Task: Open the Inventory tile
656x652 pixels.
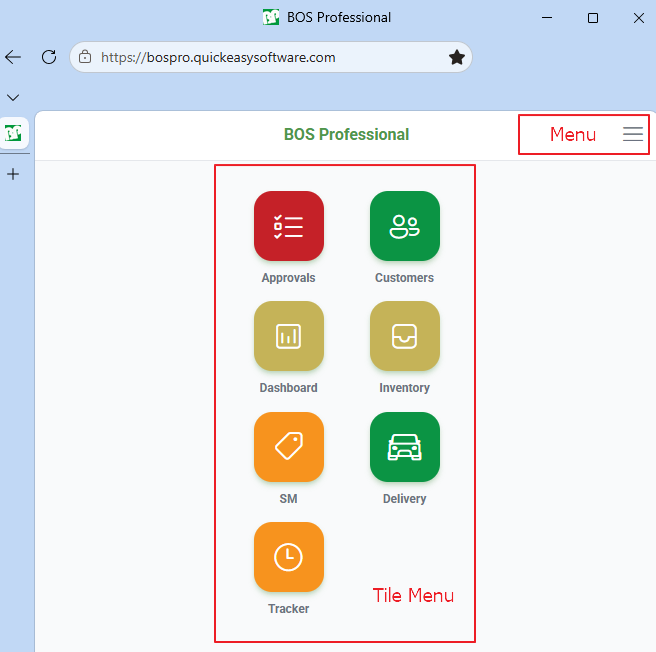Action: coord(405,336)
